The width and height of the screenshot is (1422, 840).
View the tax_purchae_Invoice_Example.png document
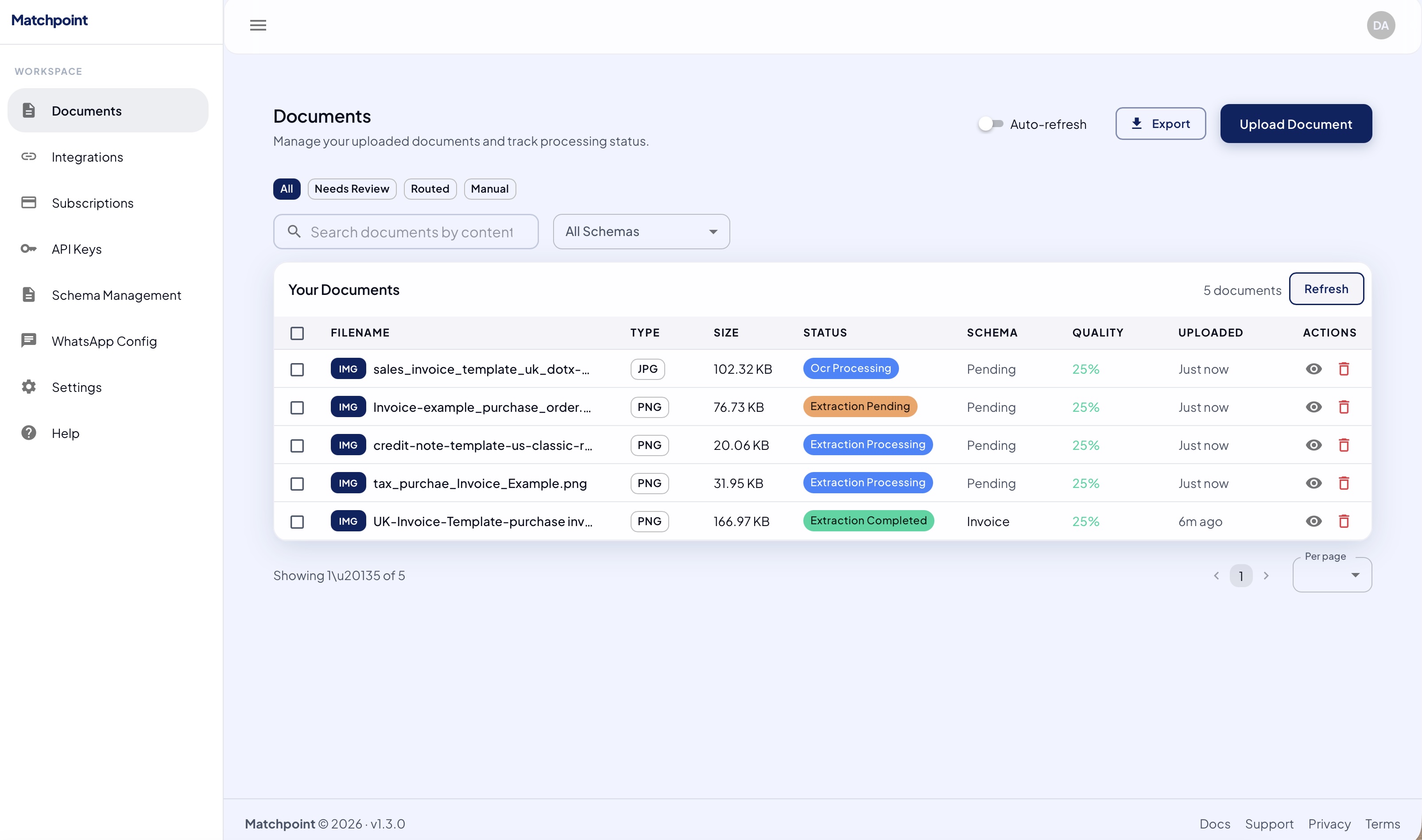tap(1314, 484)
